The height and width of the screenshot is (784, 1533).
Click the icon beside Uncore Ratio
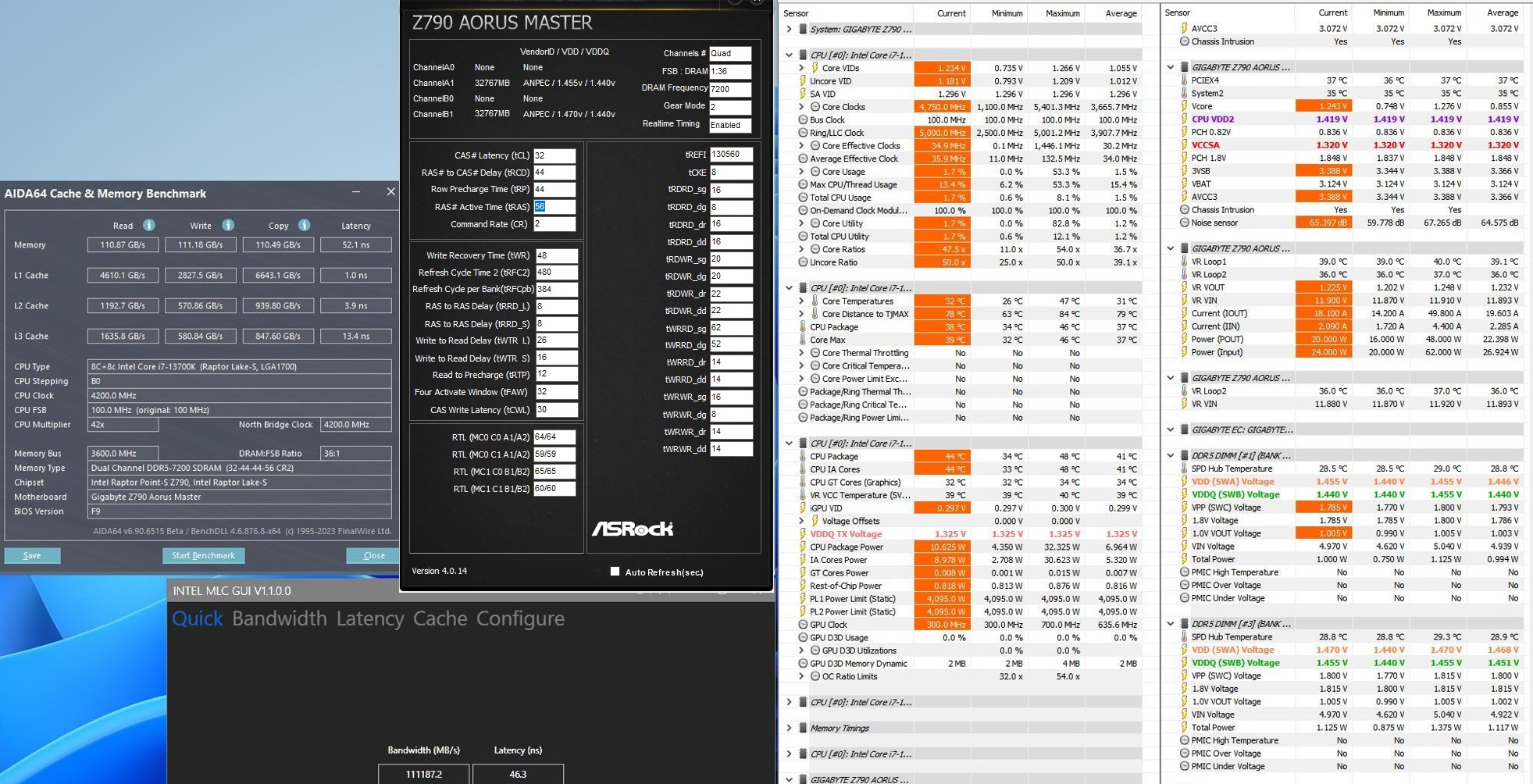[x=802, y=262]
